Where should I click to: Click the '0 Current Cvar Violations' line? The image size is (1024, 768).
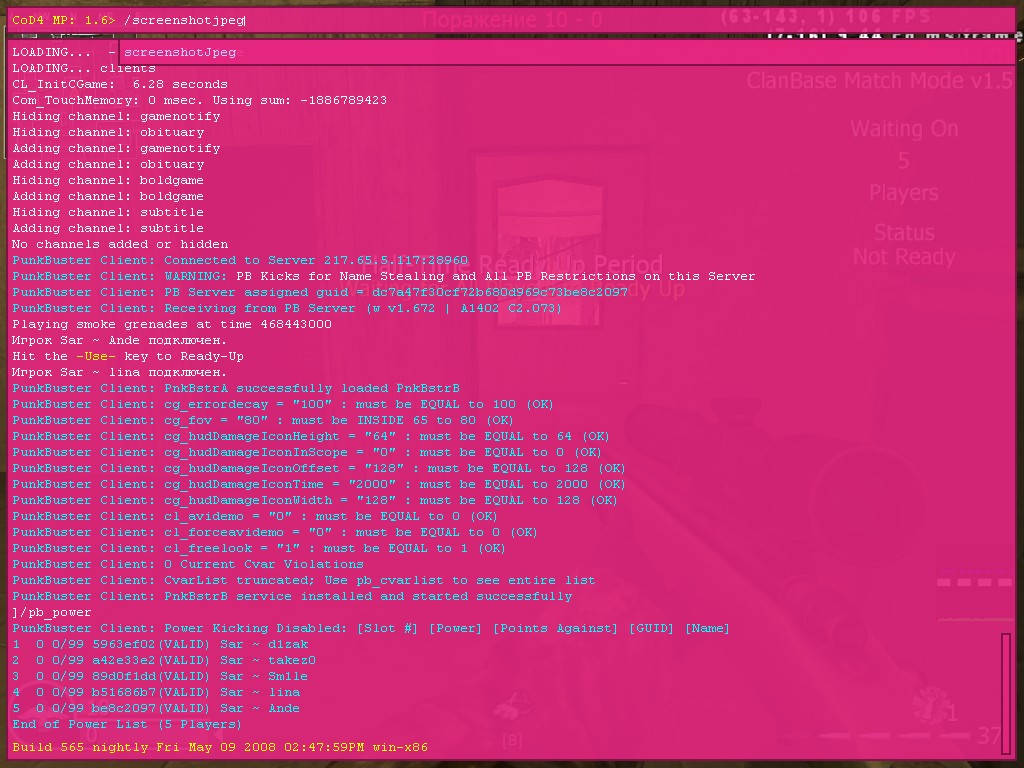[x=188, y=564]
